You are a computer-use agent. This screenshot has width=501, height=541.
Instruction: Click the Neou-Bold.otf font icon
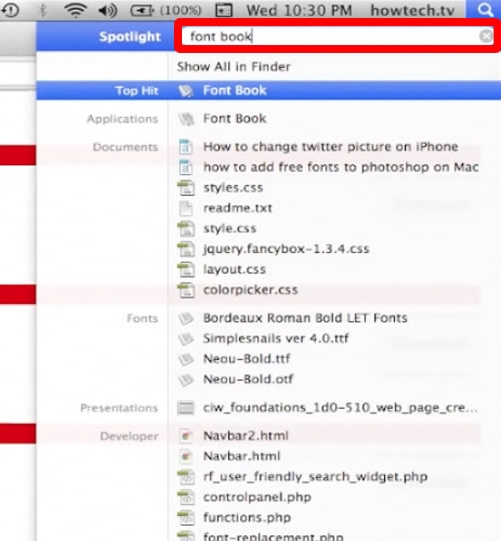click(186, 380)
